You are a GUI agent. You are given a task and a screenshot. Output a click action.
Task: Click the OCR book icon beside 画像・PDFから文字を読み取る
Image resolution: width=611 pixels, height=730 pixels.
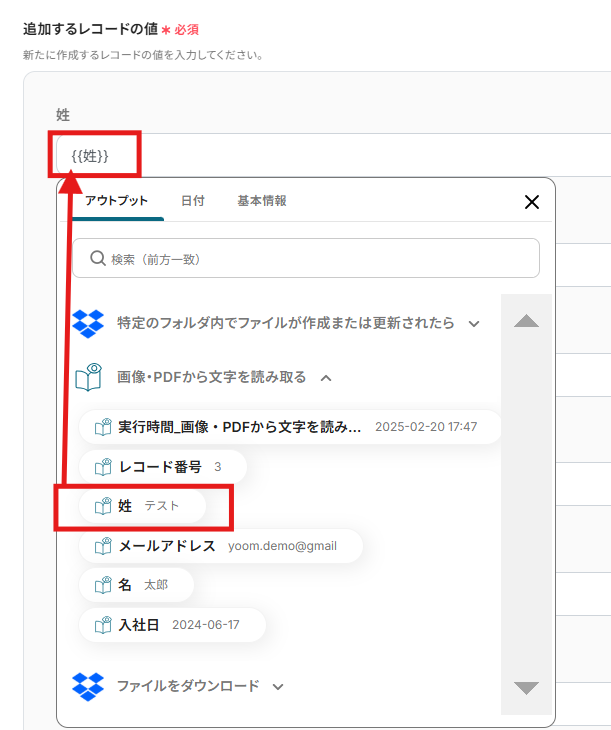[88, 377]
